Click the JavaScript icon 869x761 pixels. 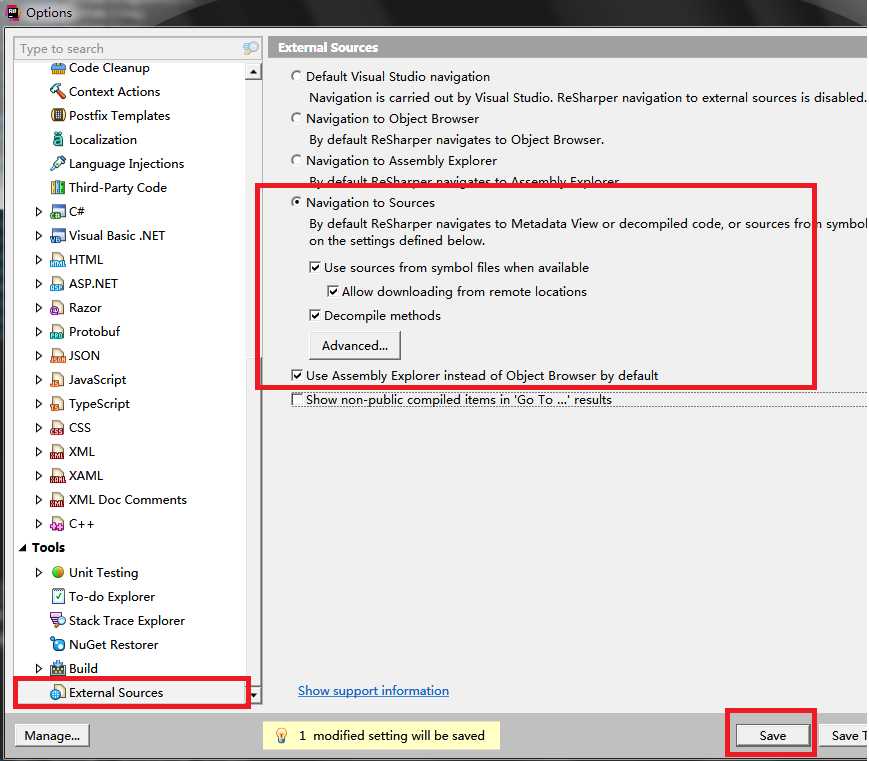tap(58, 380)
